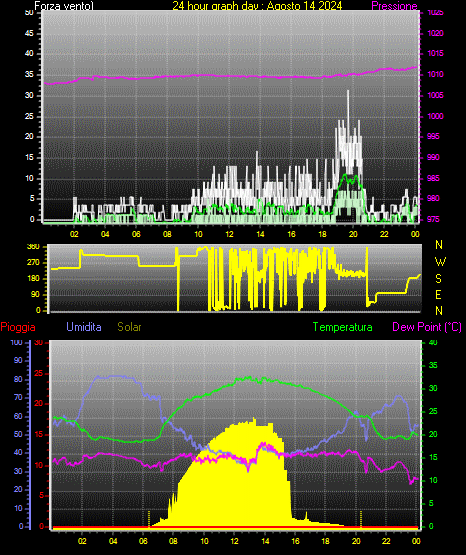Click the 35 temperature axis value
This screenshot has width=466, height=555.
point(433,366)
